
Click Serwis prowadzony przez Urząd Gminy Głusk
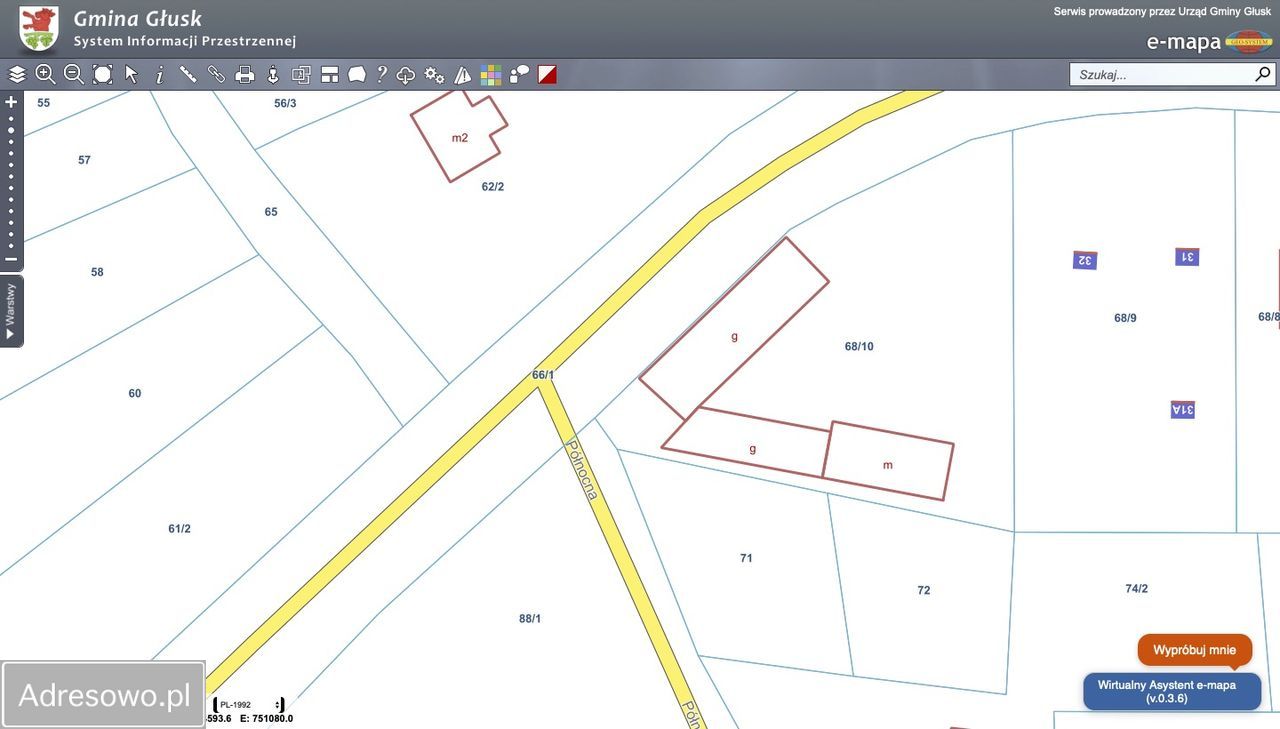[1162, 12]
